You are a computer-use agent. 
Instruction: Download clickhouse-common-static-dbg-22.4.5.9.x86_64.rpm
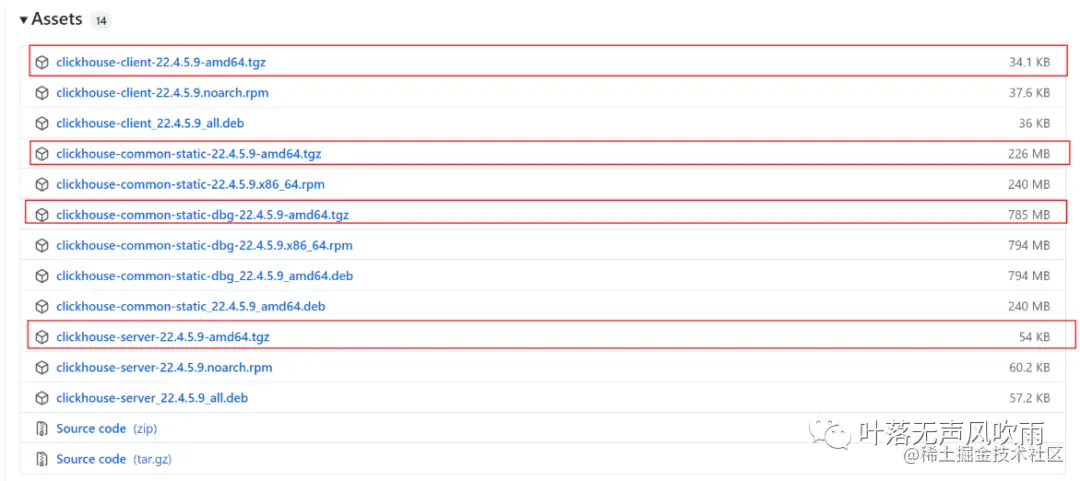click(x=205, y=245)
